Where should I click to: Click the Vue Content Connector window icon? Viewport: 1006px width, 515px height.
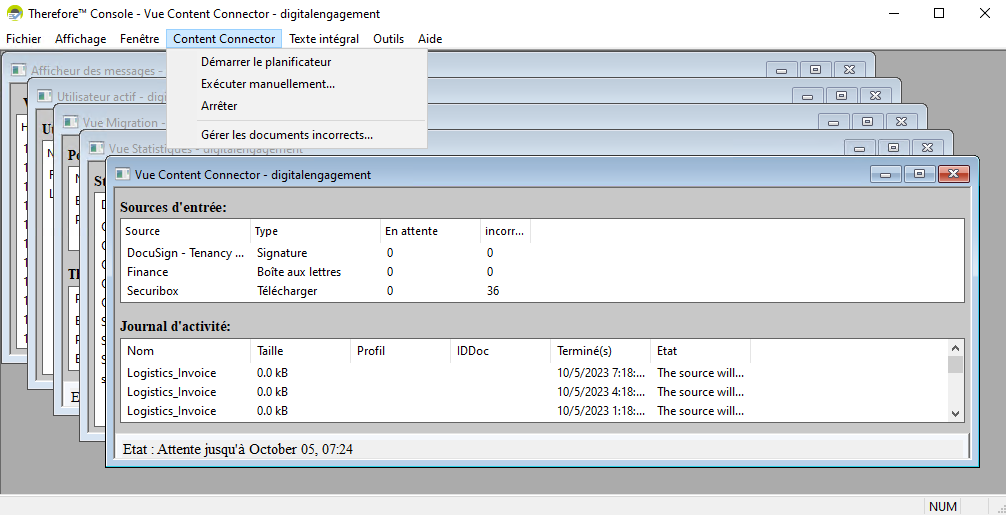[123, 174]
